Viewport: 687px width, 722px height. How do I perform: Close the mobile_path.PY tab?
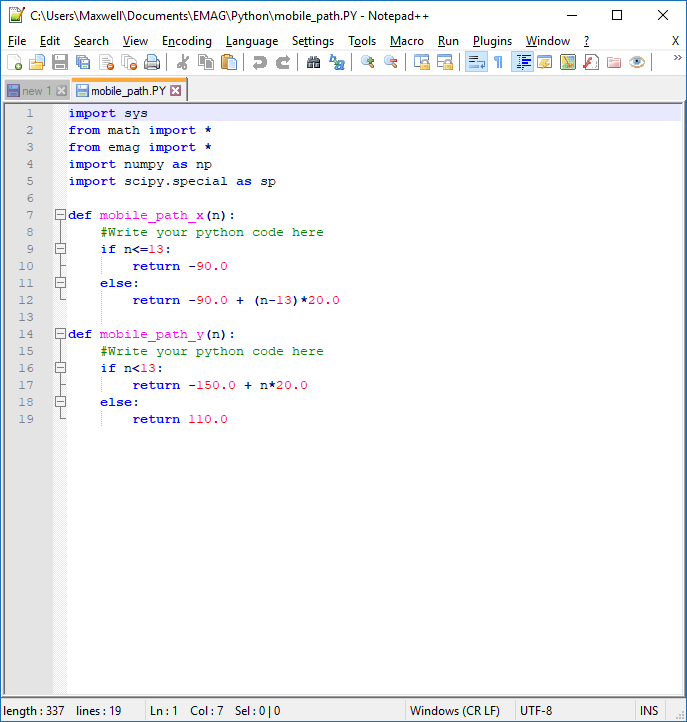click(176, 91)
